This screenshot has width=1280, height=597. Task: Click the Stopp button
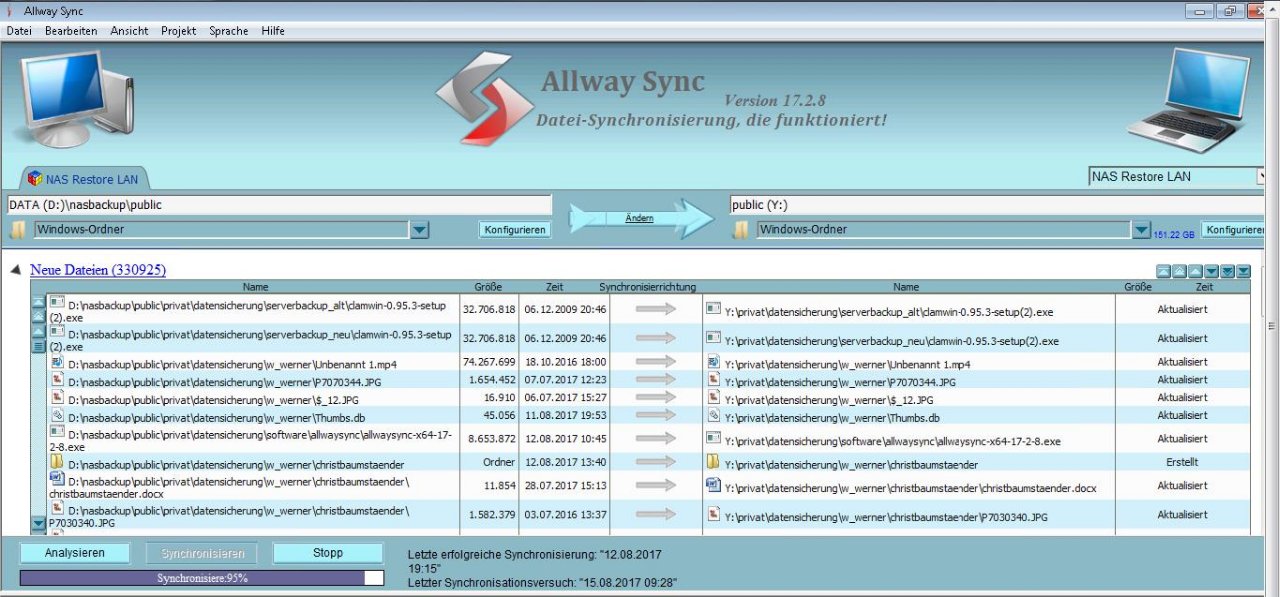click(328, 553)
